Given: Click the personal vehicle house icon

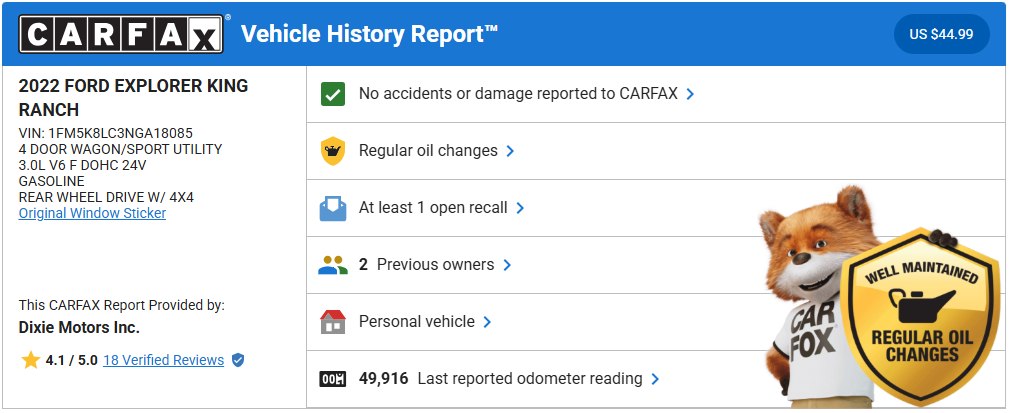Looking at the screenshot, I should click(332, 322).
